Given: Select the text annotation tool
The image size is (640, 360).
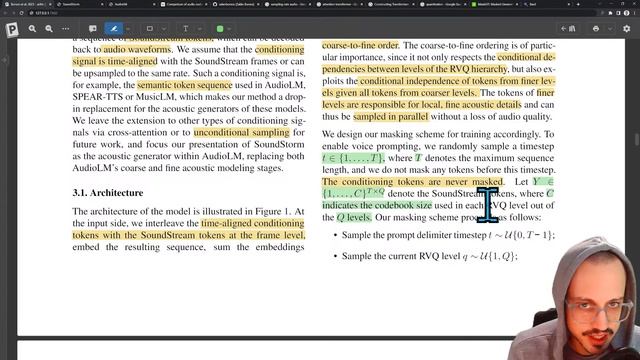Looking at the screenshot, I should click(x=185, y=29).
